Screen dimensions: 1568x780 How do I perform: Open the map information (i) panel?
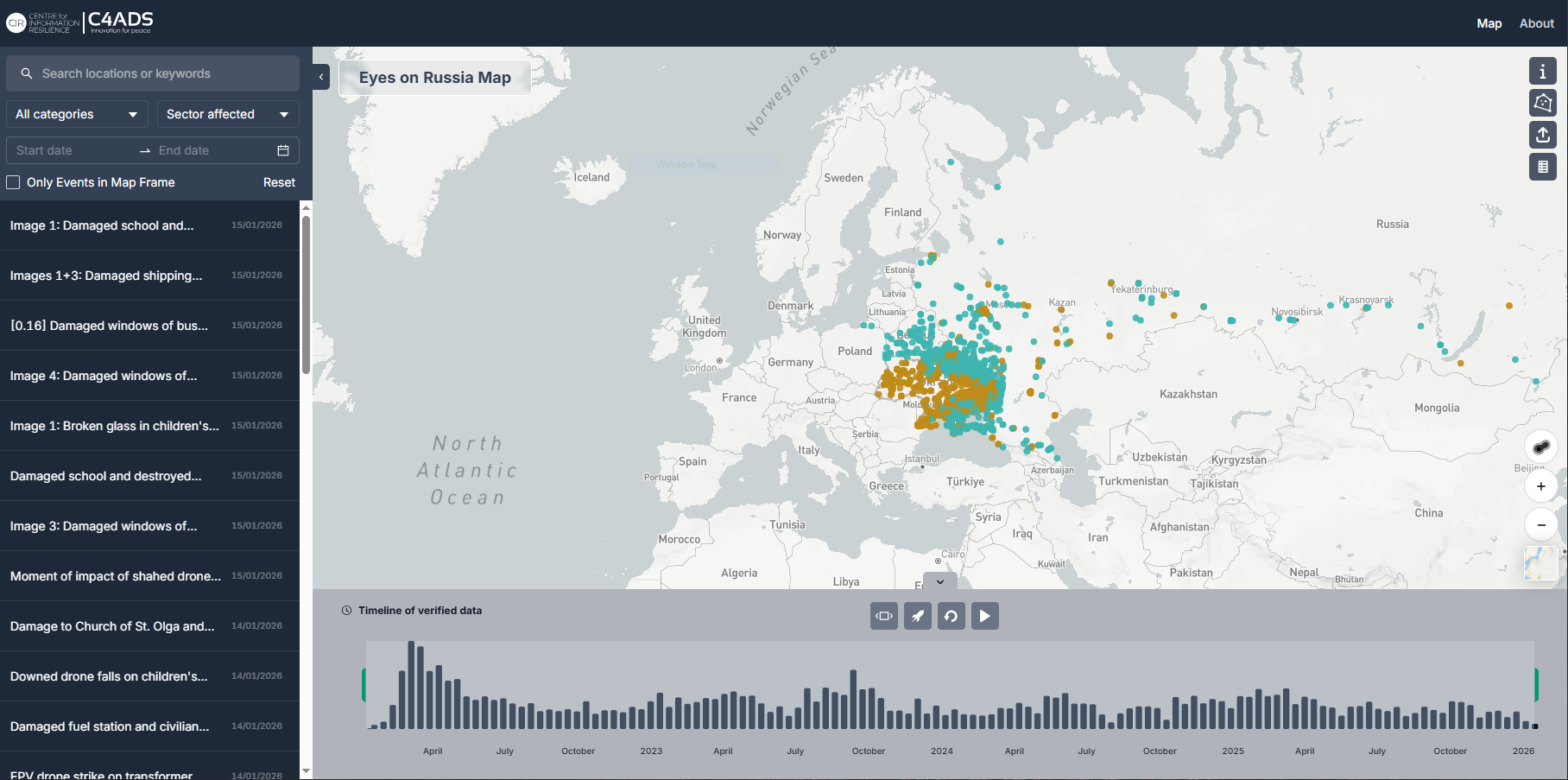coord(1542,71)
